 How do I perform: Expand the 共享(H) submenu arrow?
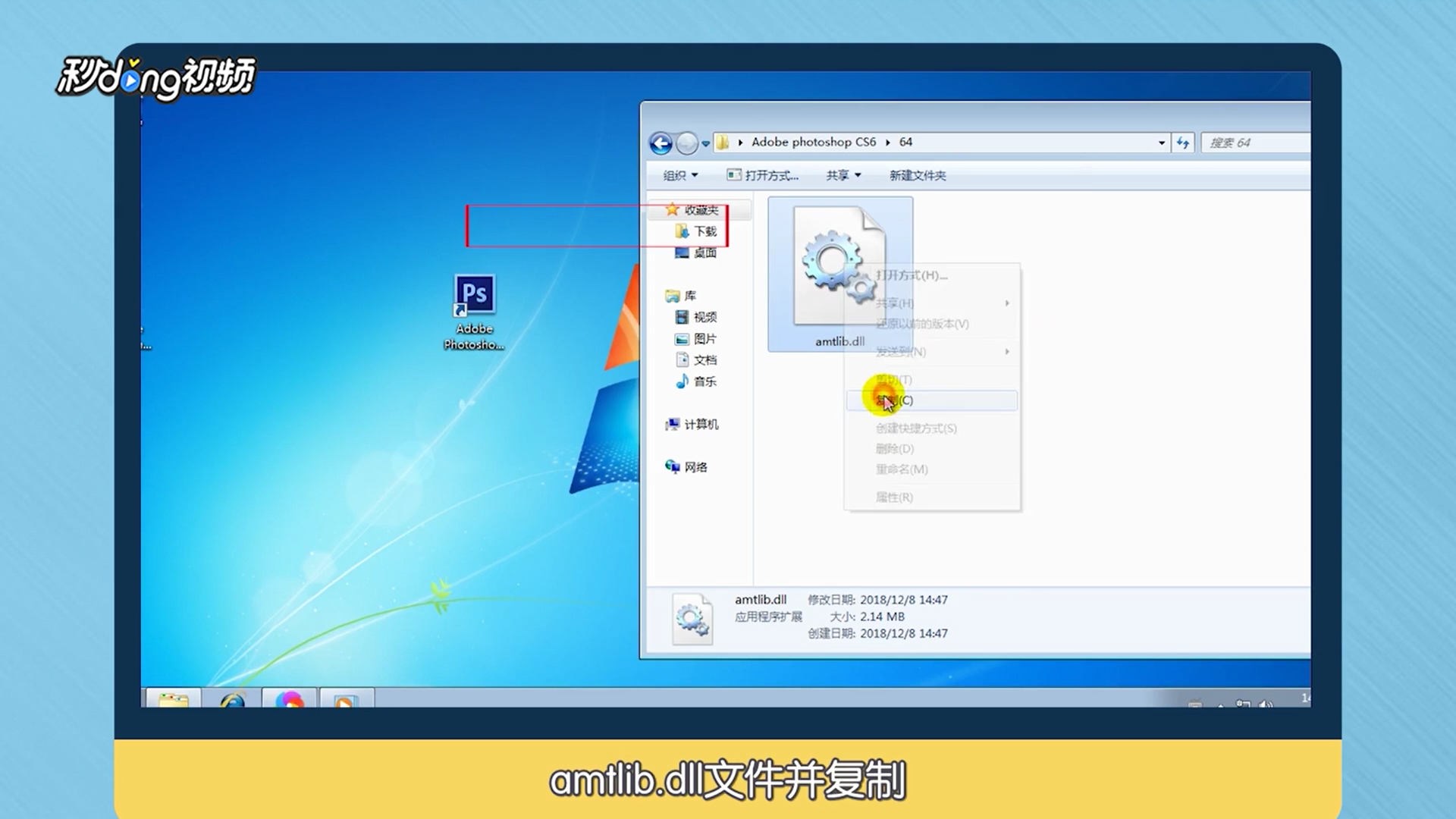pos(1007,303)
